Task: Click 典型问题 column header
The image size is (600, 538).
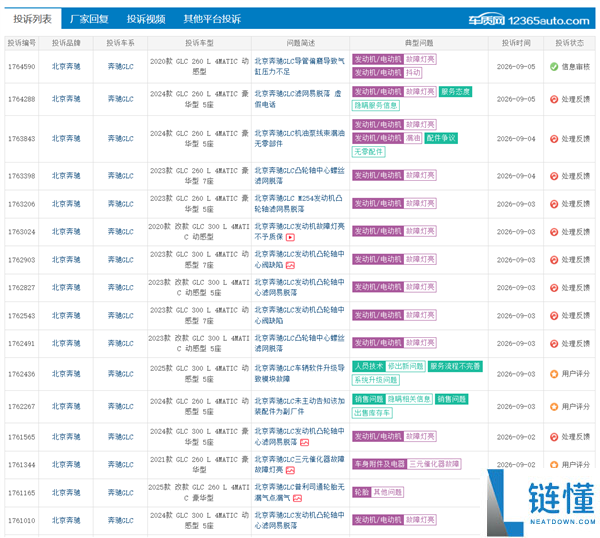Action: pos(419,43)
